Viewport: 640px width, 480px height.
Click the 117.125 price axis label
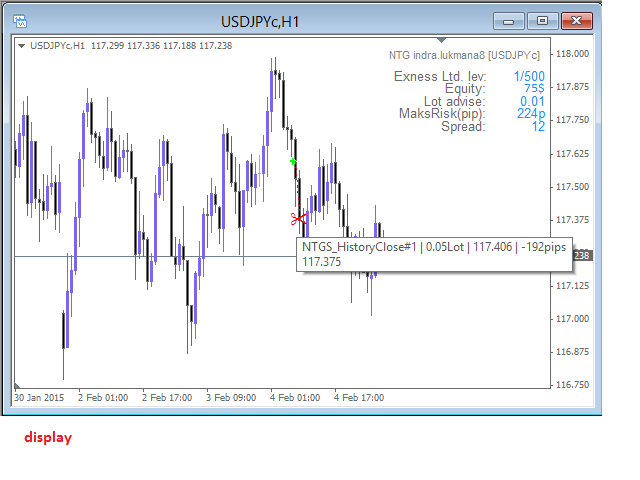point(572,286)
